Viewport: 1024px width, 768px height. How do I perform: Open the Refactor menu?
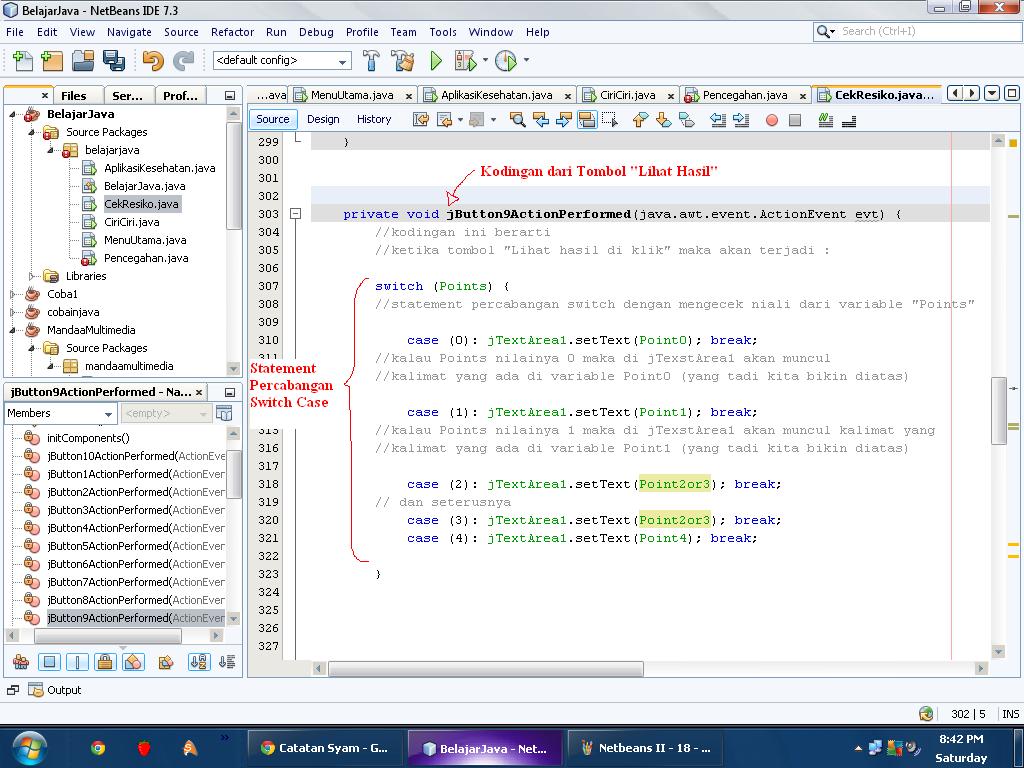pyautogui.click(x=232, y=32)
